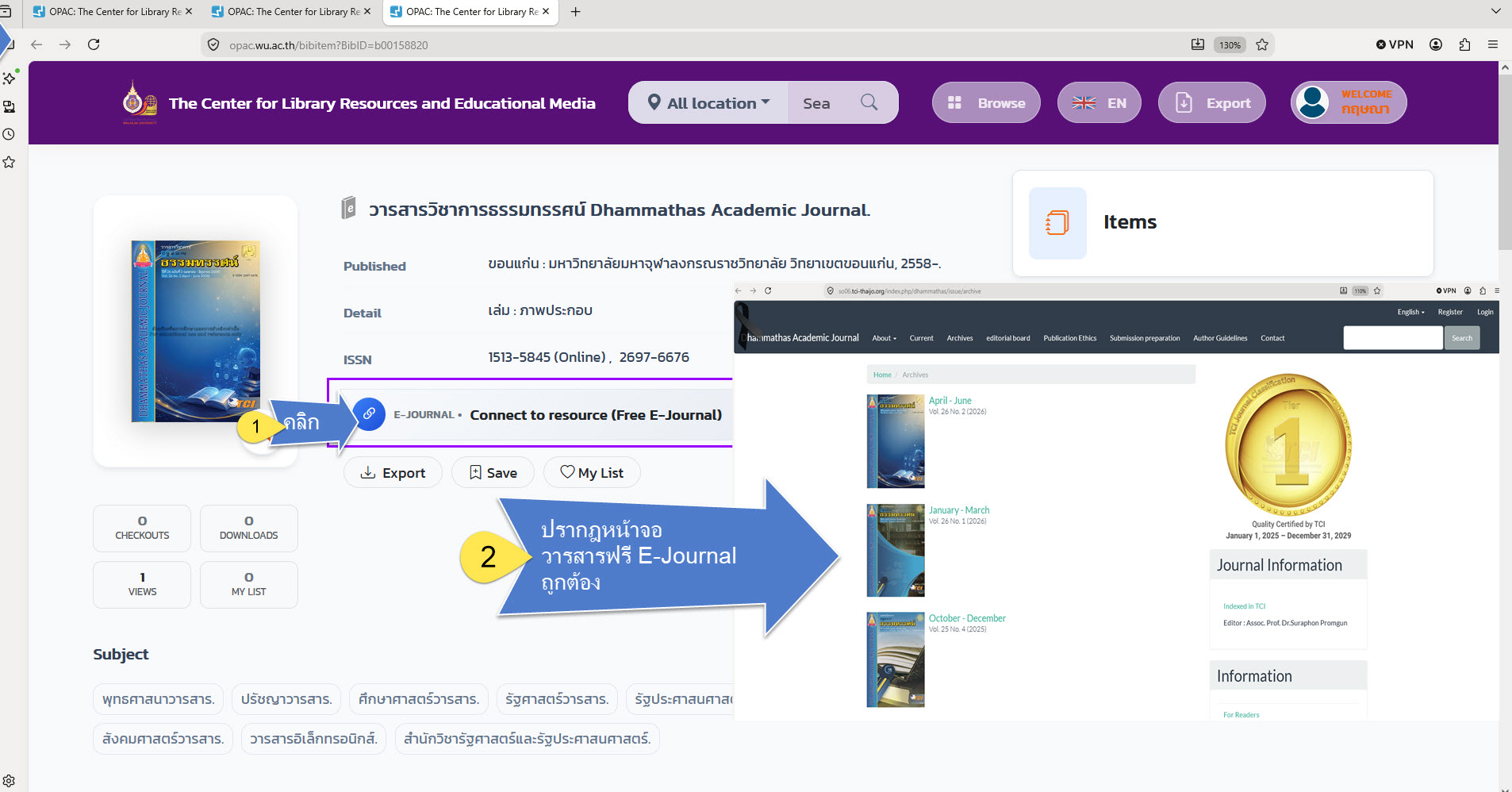Go back to the previous page
Screen dimensions: 1512x792
point(36,44)
